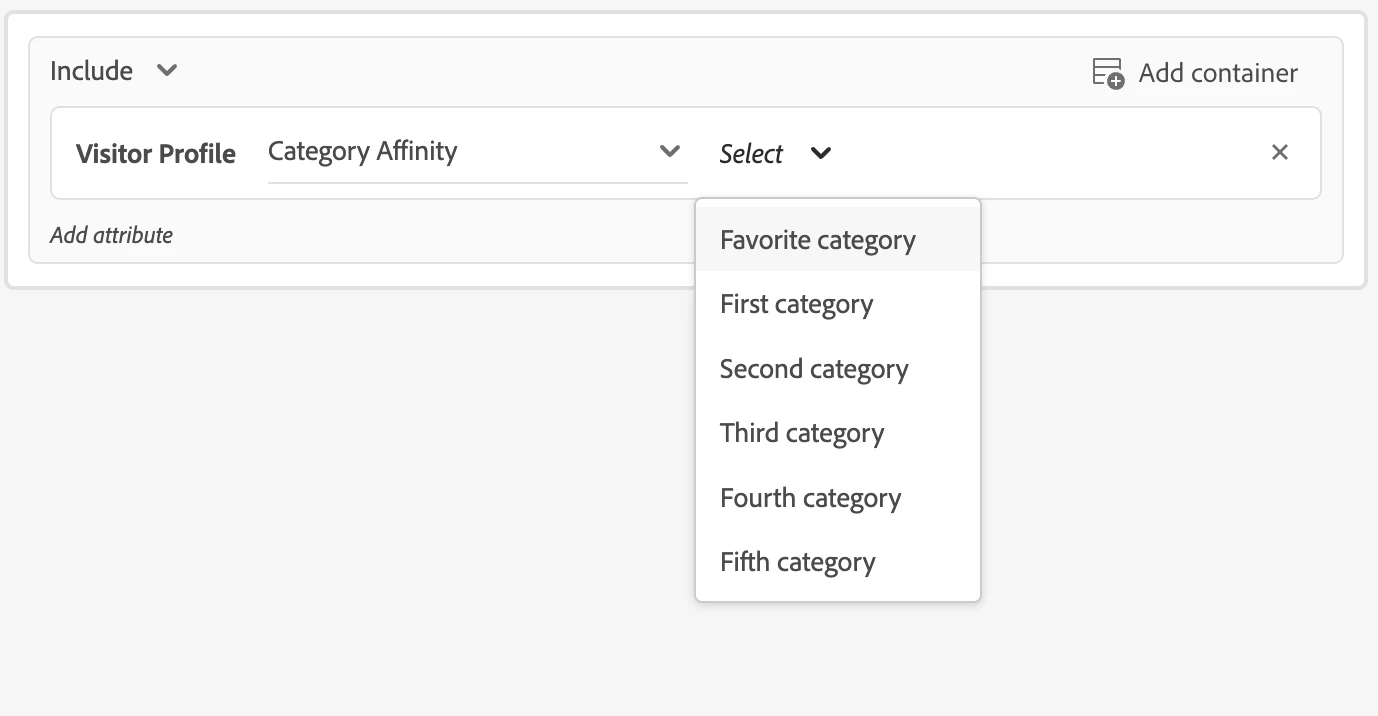Image resolution: width=1378 pixels, height=716 pixels.
Task: Click the Select dropdown label
Action: (751, 154)
